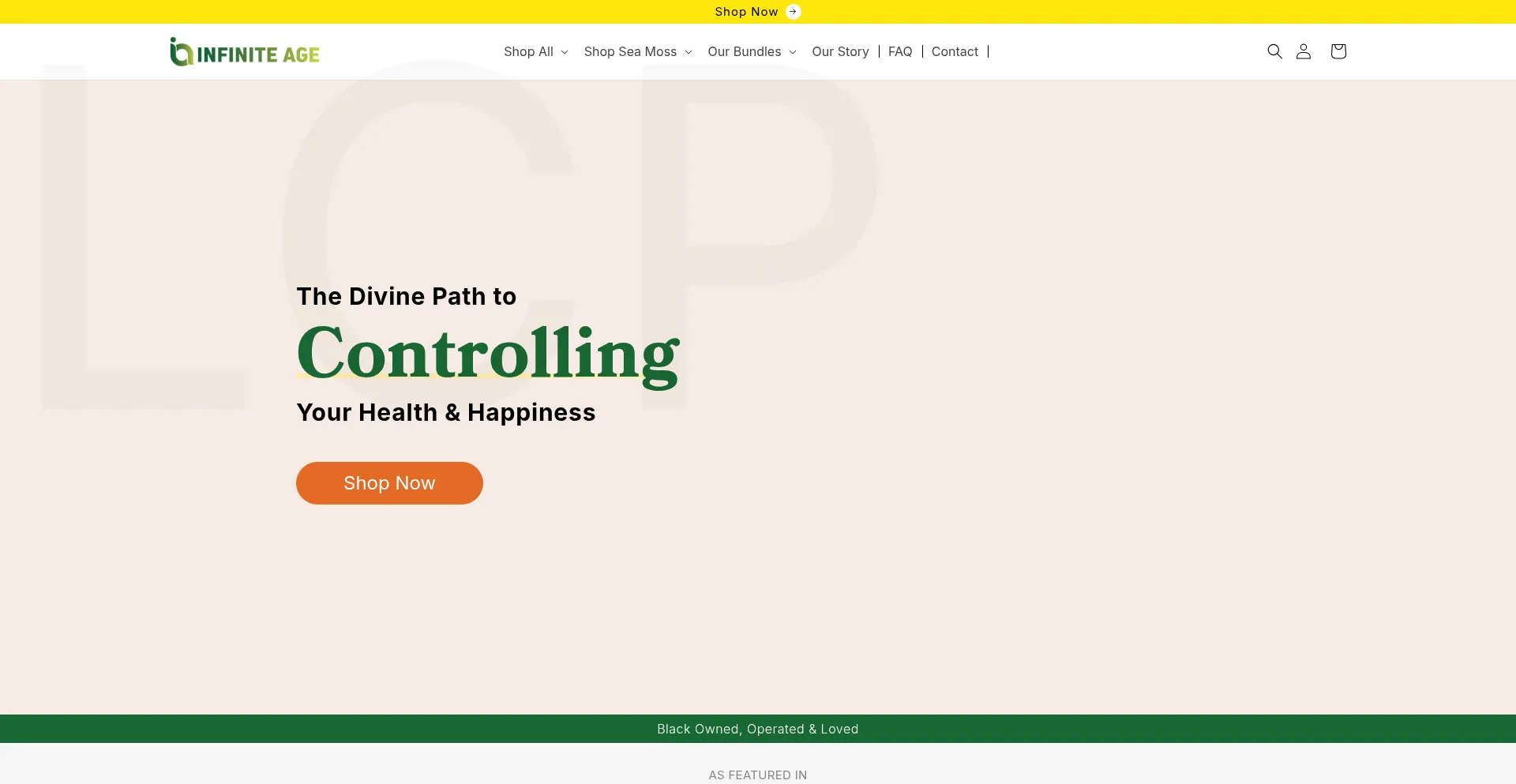Select the Shop Sea Moss menu text
The width and height of the screenshot is (1516, 784).
[x=630, y=51]
